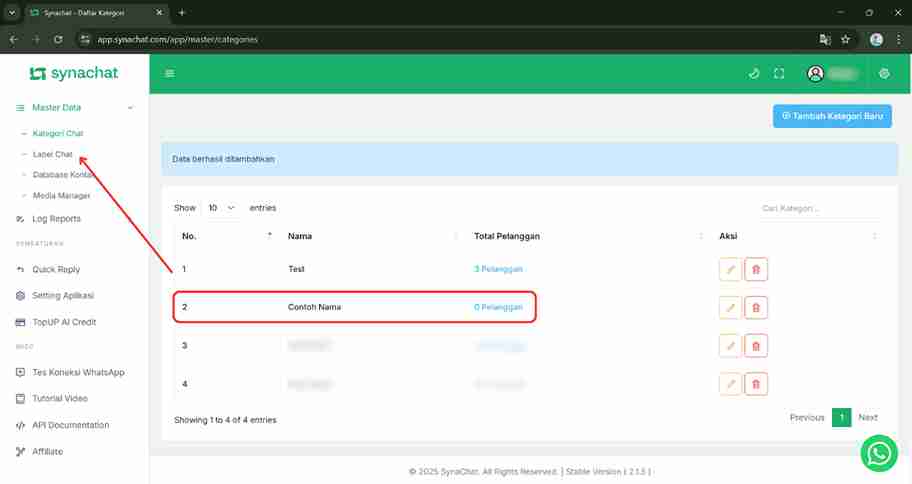Click the edit icon in row 3
The height and width of the screenshot is (484, 912).
coord(731,346)
